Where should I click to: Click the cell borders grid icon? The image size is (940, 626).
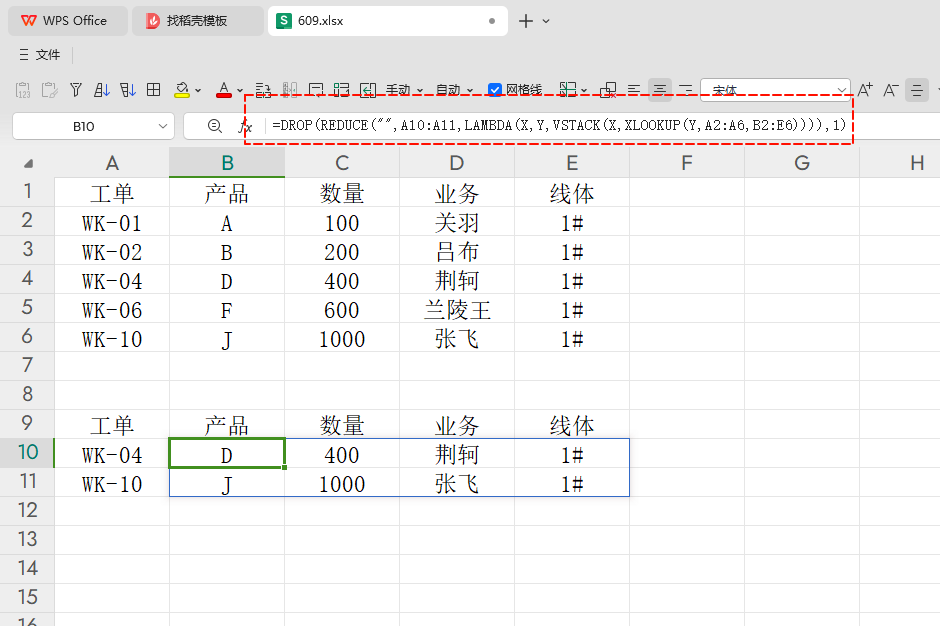coord(153,90)
